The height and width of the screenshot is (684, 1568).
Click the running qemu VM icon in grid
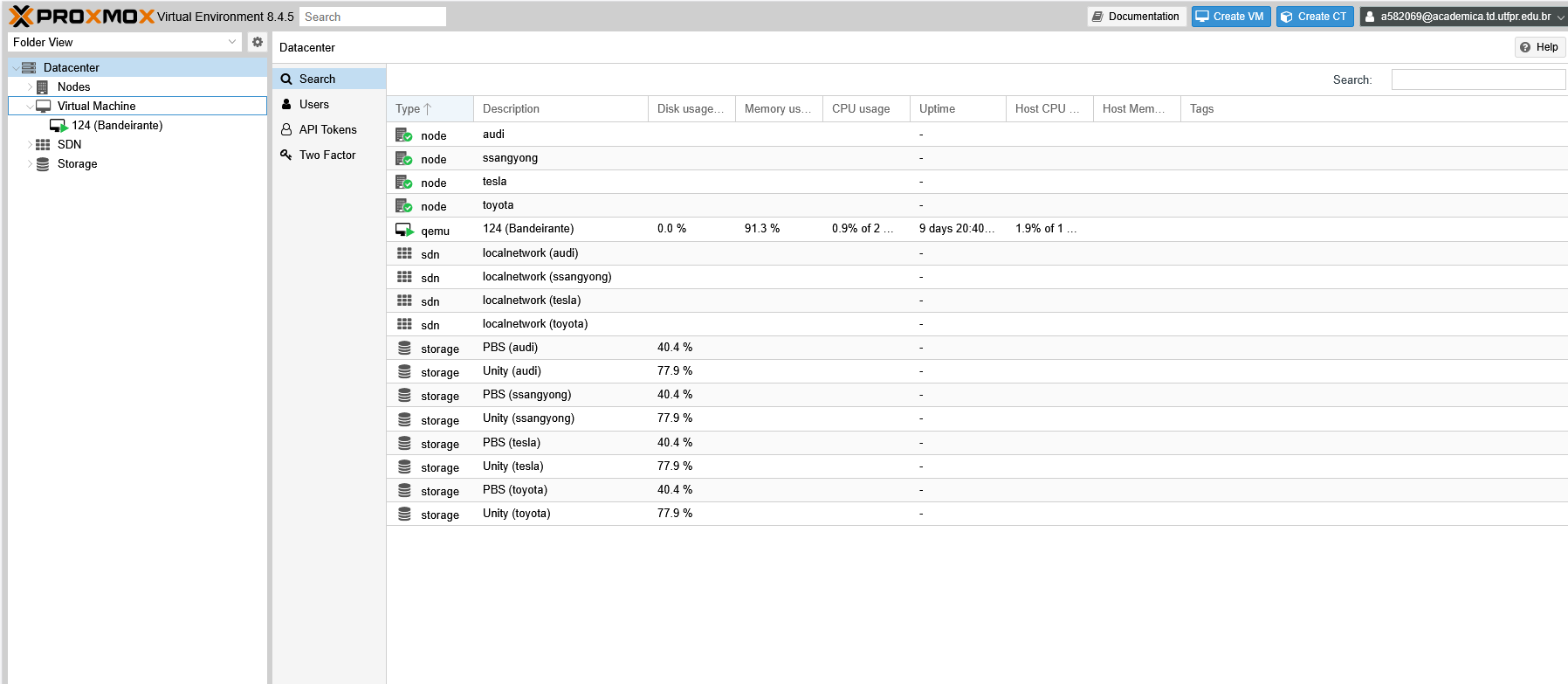(x=404, y=230)
